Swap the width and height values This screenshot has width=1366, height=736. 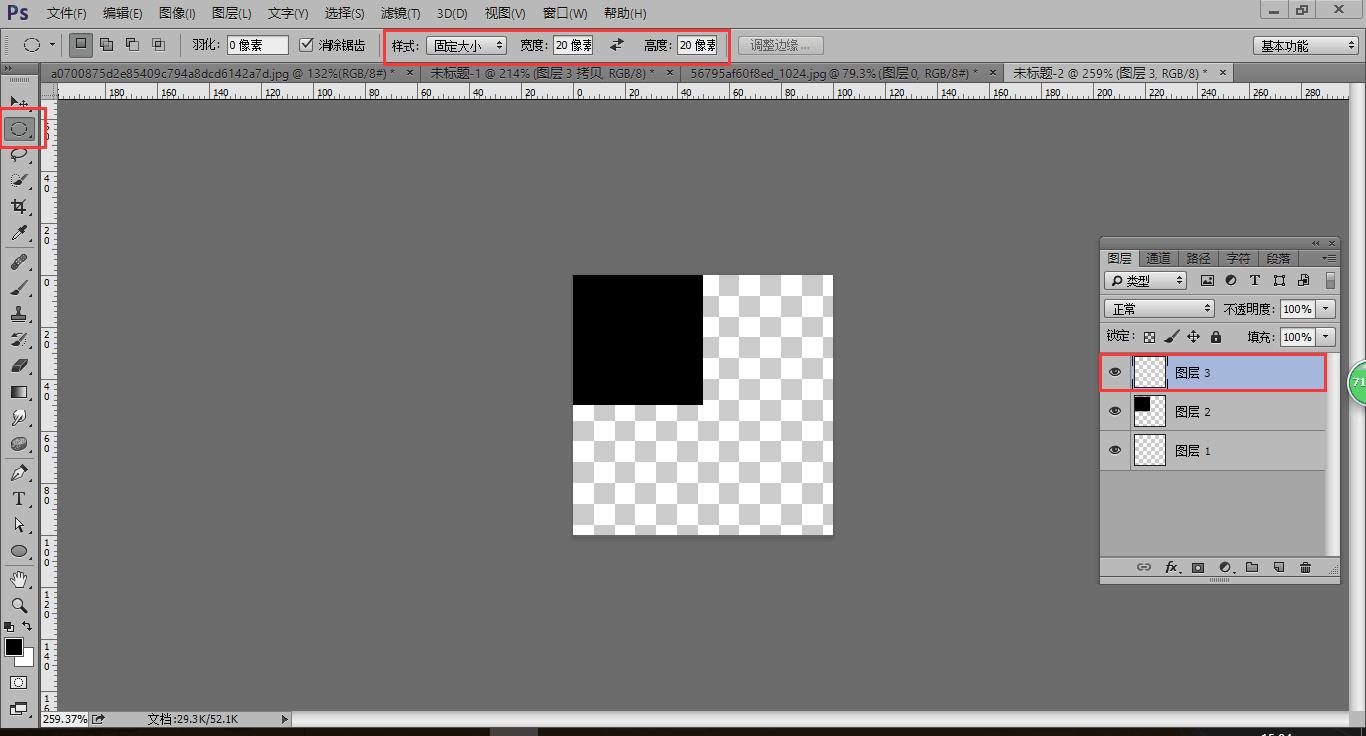tap(617, 45)
